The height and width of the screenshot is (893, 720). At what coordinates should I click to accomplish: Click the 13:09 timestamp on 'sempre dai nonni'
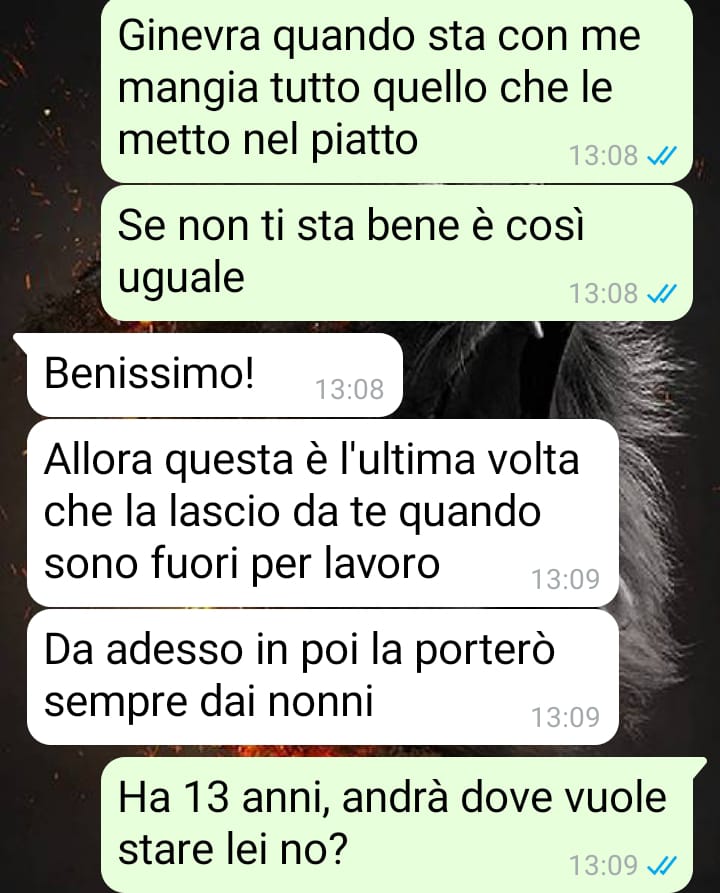tap(566, 717)
